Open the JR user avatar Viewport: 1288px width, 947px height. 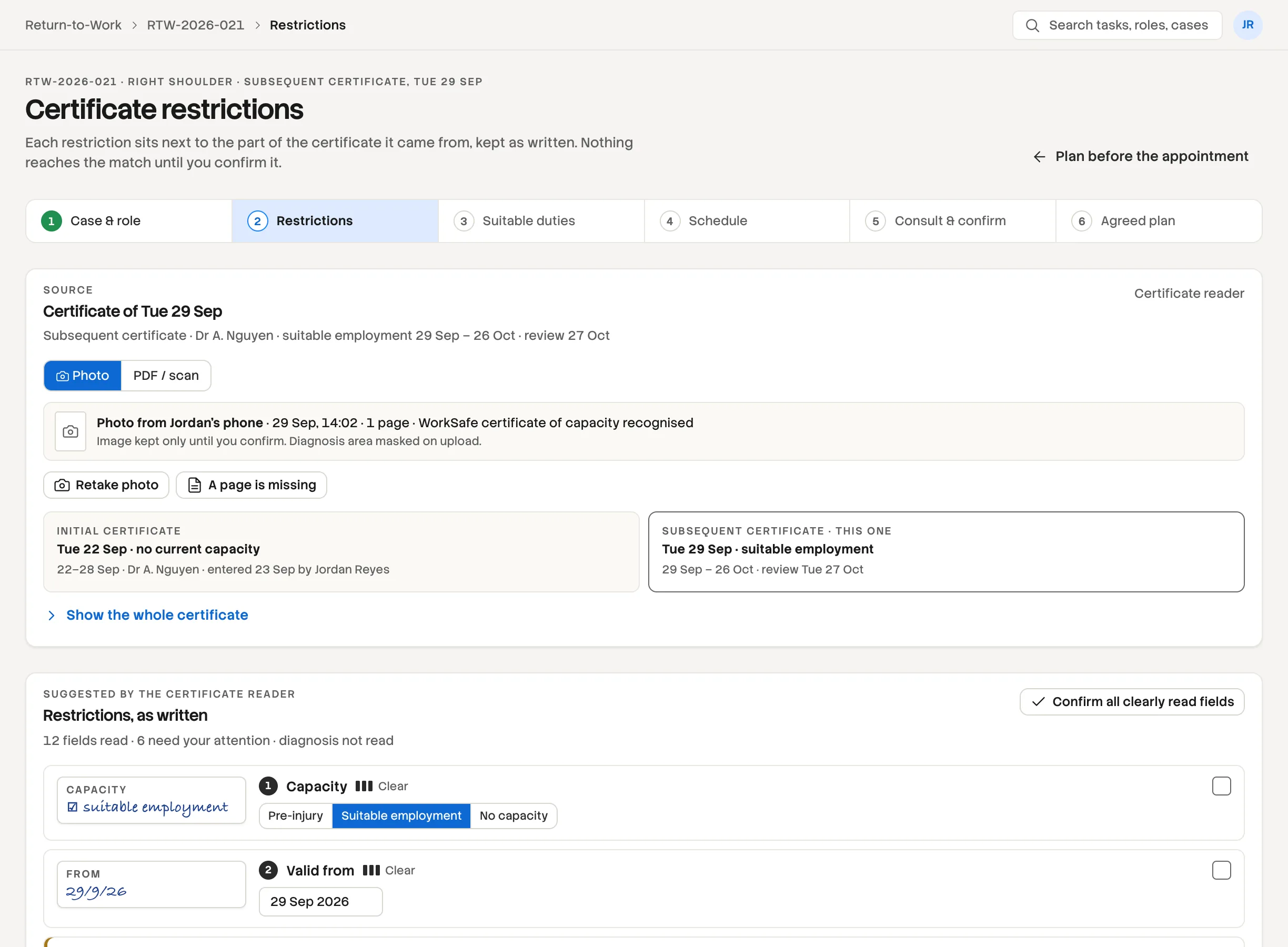(1247, 25)
